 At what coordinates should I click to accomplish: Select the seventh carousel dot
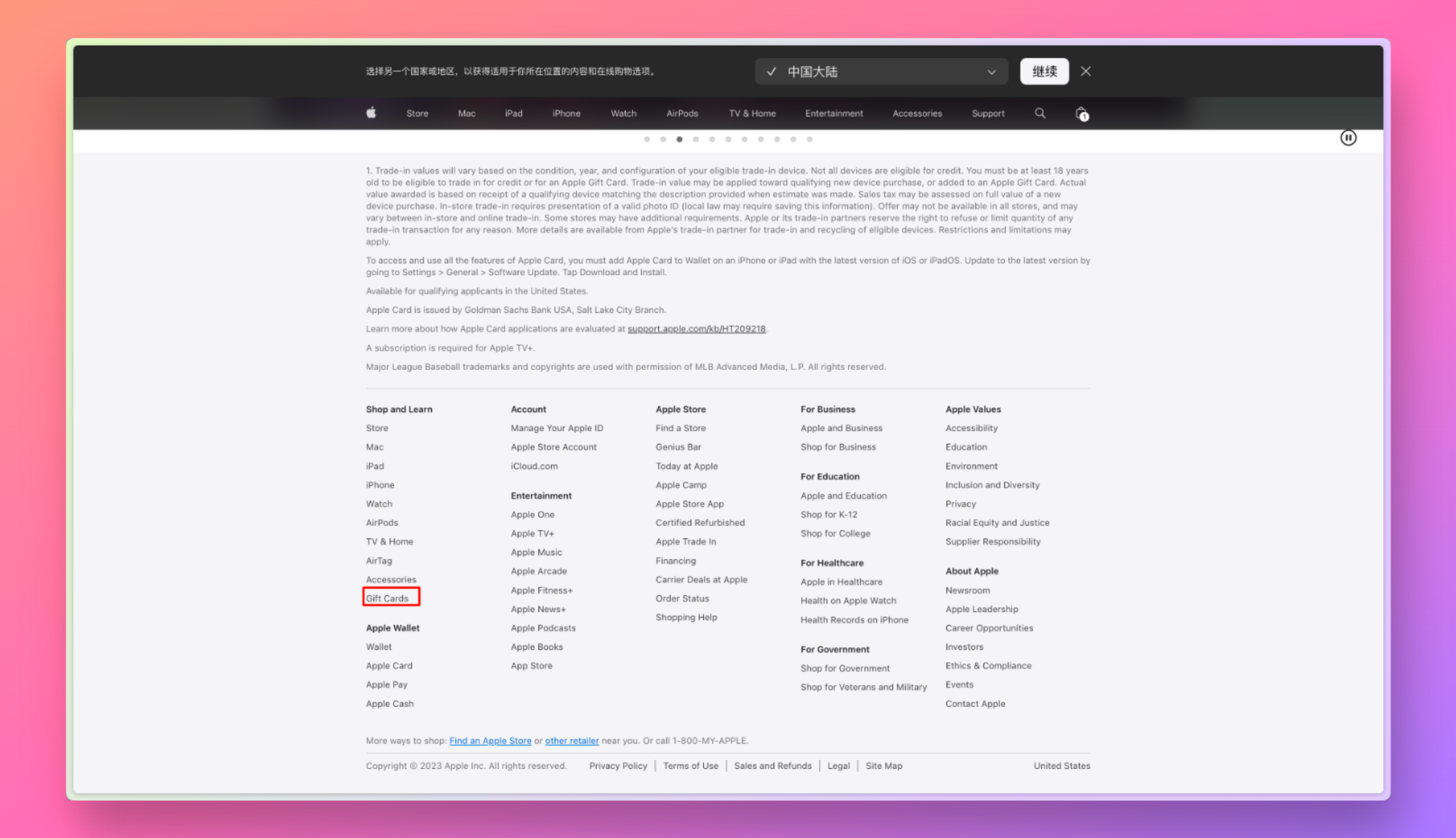[745, 139]
